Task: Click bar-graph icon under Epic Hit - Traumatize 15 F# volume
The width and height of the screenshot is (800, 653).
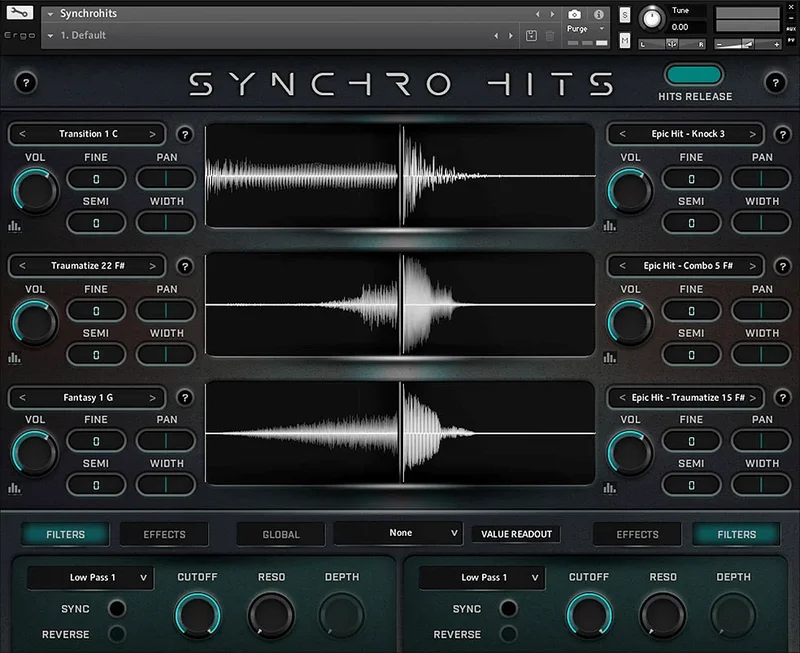Action: click(x=609, y=488)
